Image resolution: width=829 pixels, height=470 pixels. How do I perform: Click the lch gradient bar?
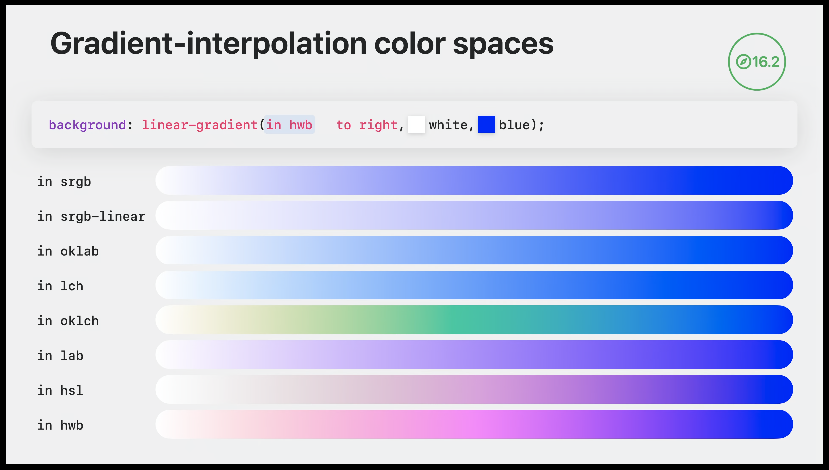tap(474, 285)
